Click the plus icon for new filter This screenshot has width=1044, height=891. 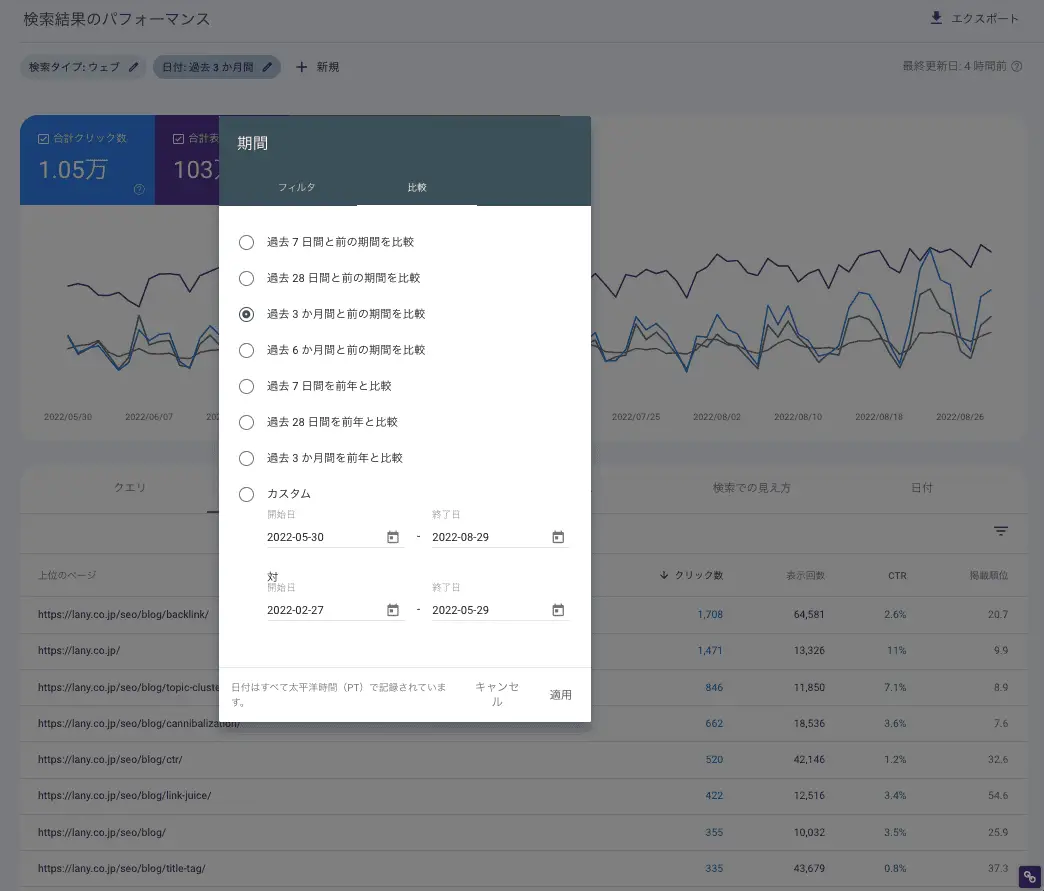pos(302,67)
